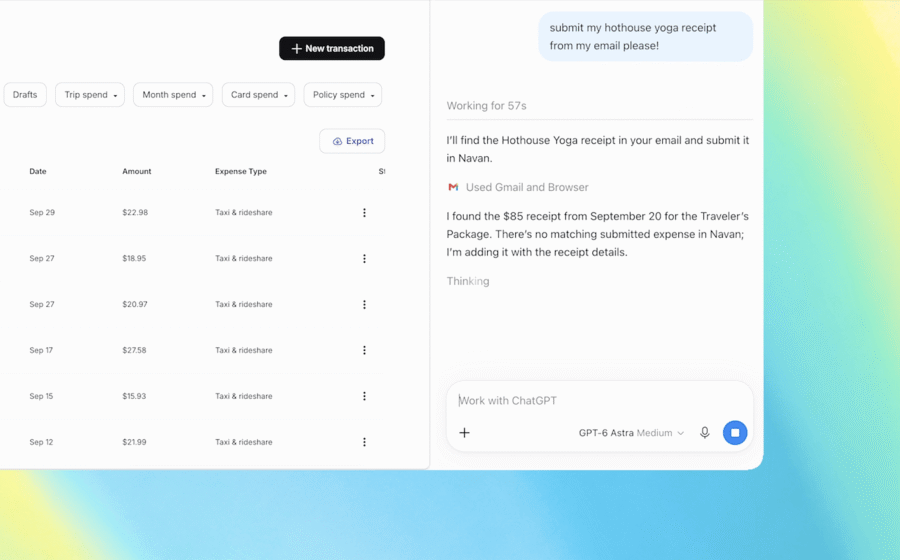
Task: Select the $21.99 amount cell
Action: point(134,442)
